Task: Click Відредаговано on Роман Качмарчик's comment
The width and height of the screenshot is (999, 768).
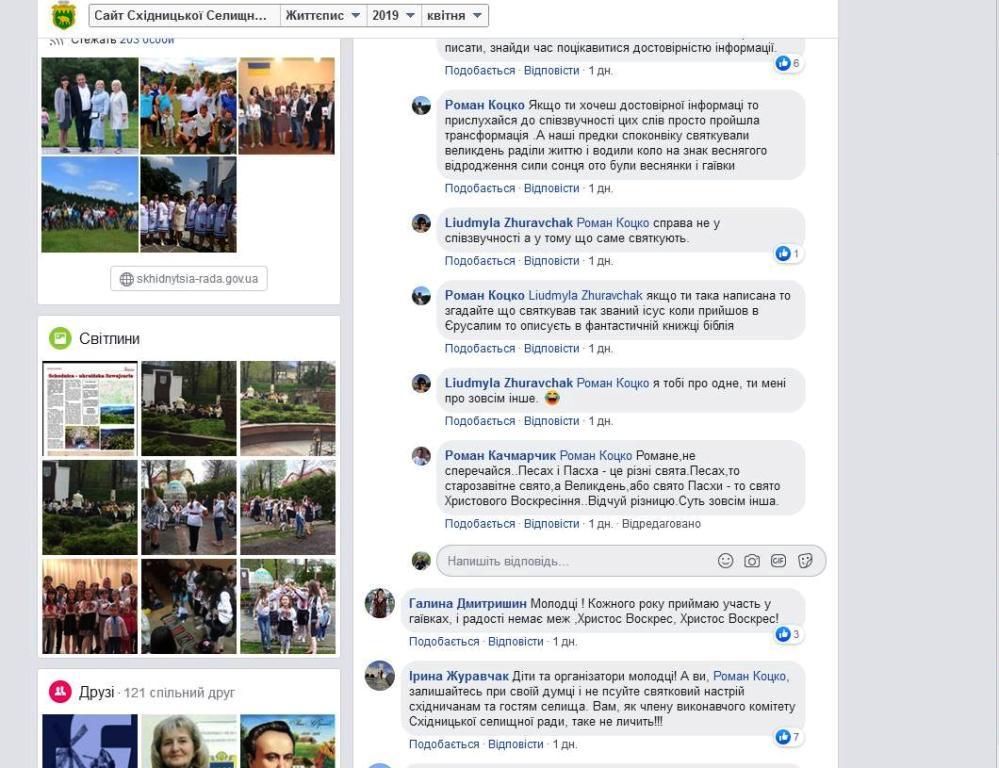Action: [x=661, y=524]
